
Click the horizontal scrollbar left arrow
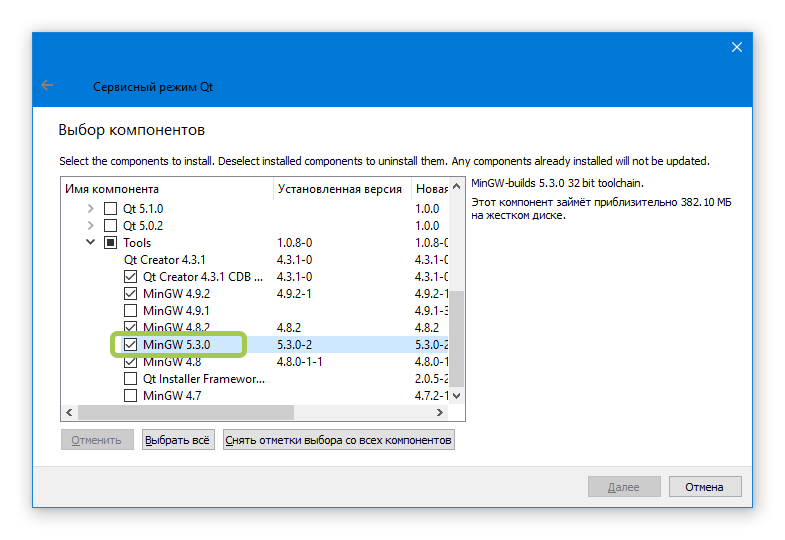click(69, 412)
